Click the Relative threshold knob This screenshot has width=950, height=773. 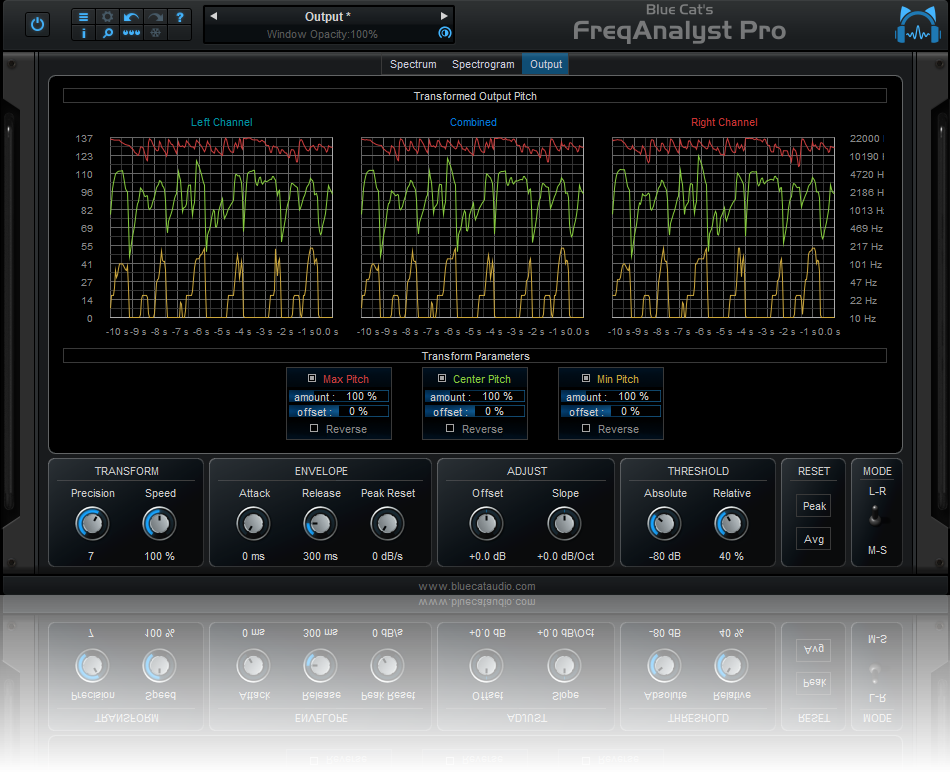(x=731, y=524)
